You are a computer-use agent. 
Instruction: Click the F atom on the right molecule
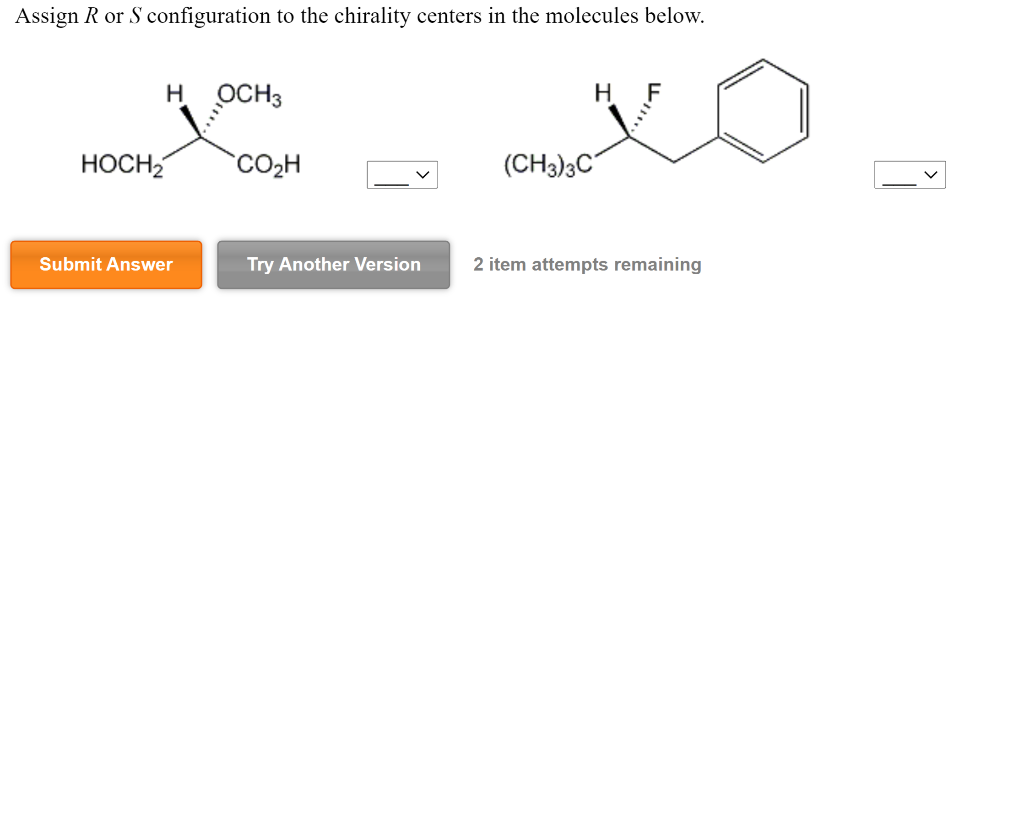coord(655,93)
